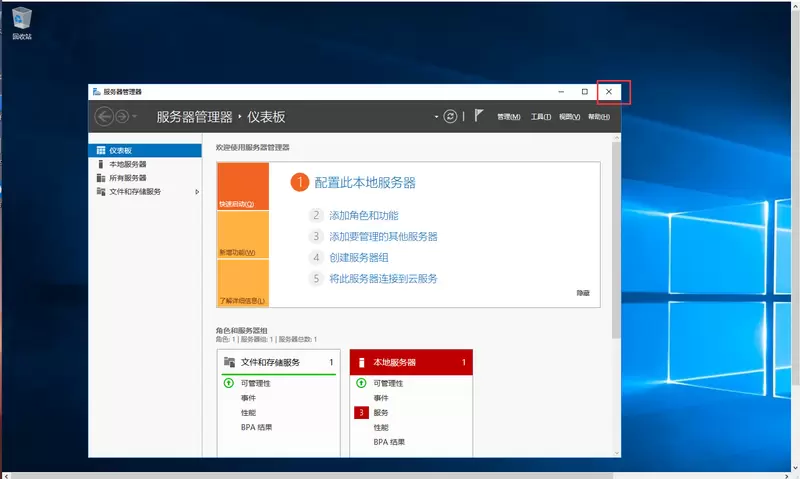
Task: Open the red 本地服务器 tile header
Action: coord(411,362)
